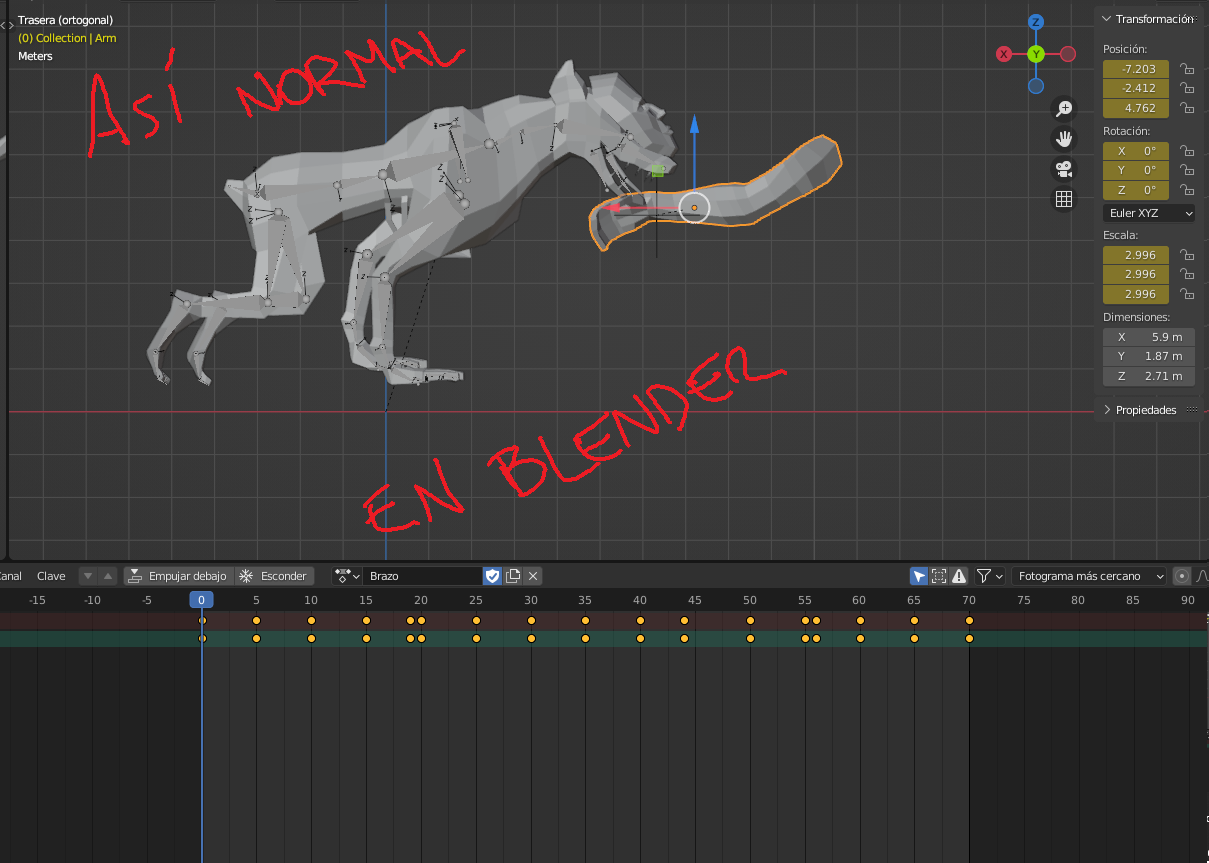This screenshot has width=1209, height=863.
Task: Open the funnel filters dropdown
Action: [x=990, y=576]
